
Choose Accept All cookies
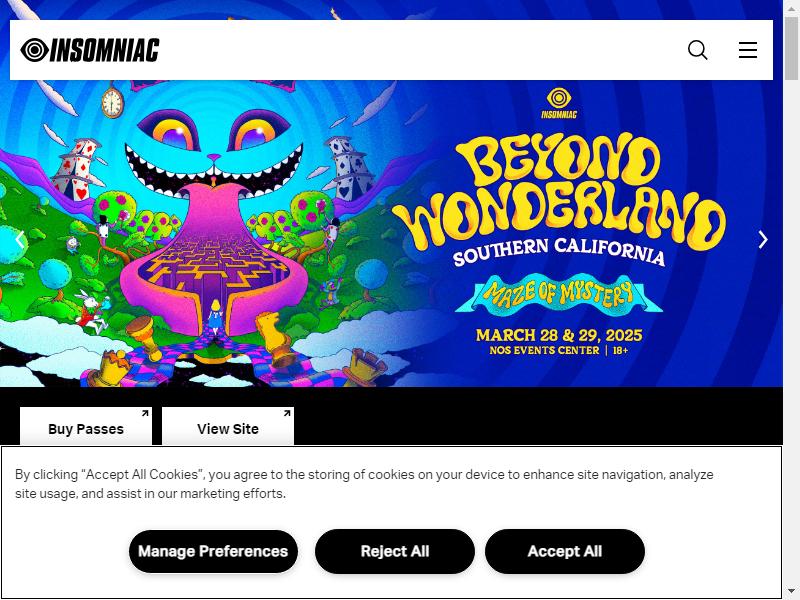(565, 551)
